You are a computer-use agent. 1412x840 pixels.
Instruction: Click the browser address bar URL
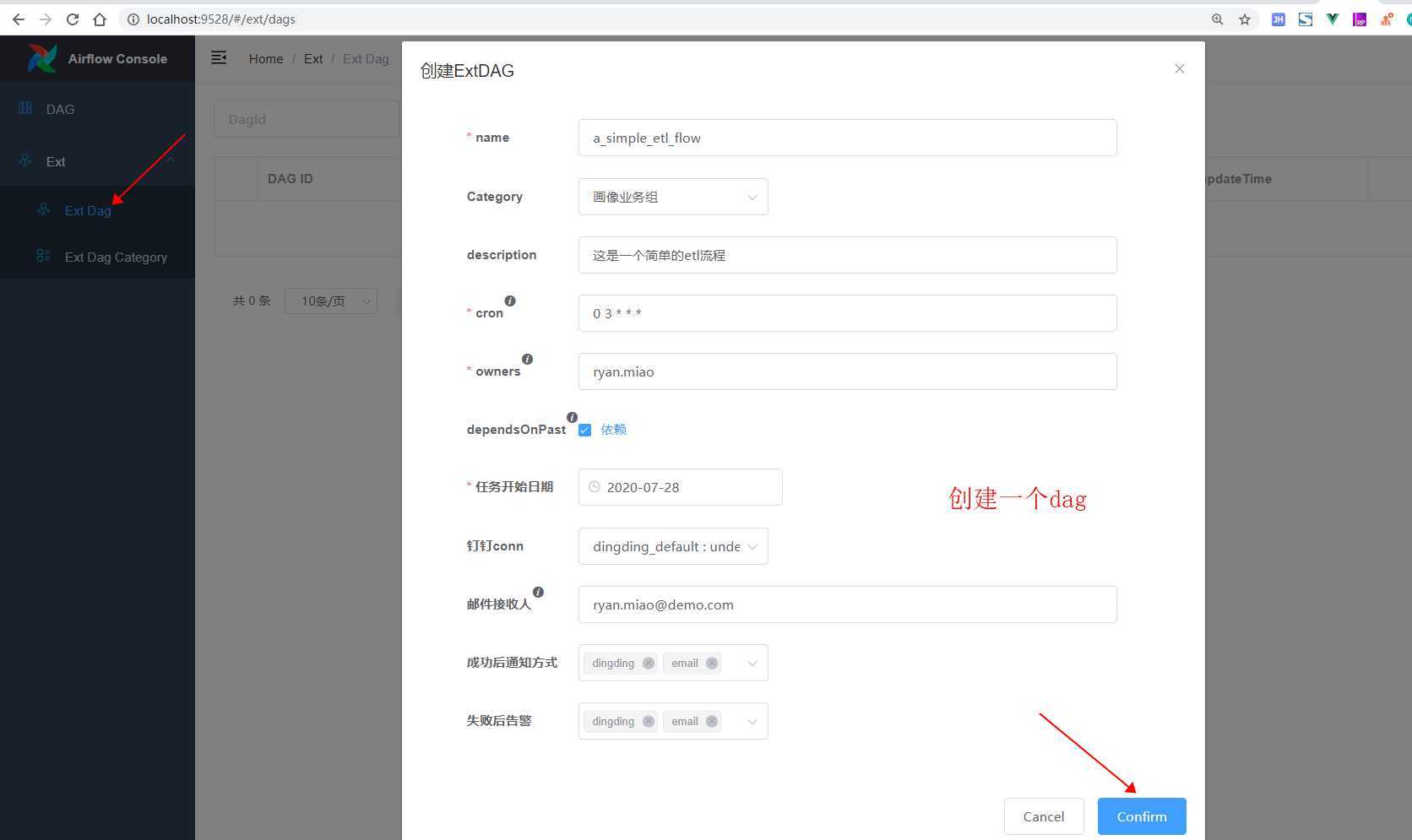[x=221, y=19]
